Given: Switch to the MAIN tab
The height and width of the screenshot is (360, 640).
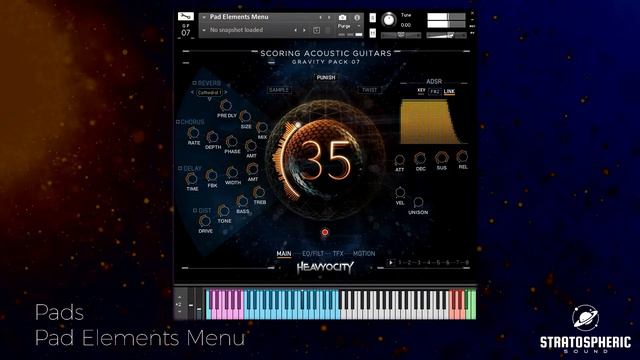Looking at the screenshot, I should tap(284, 253).
